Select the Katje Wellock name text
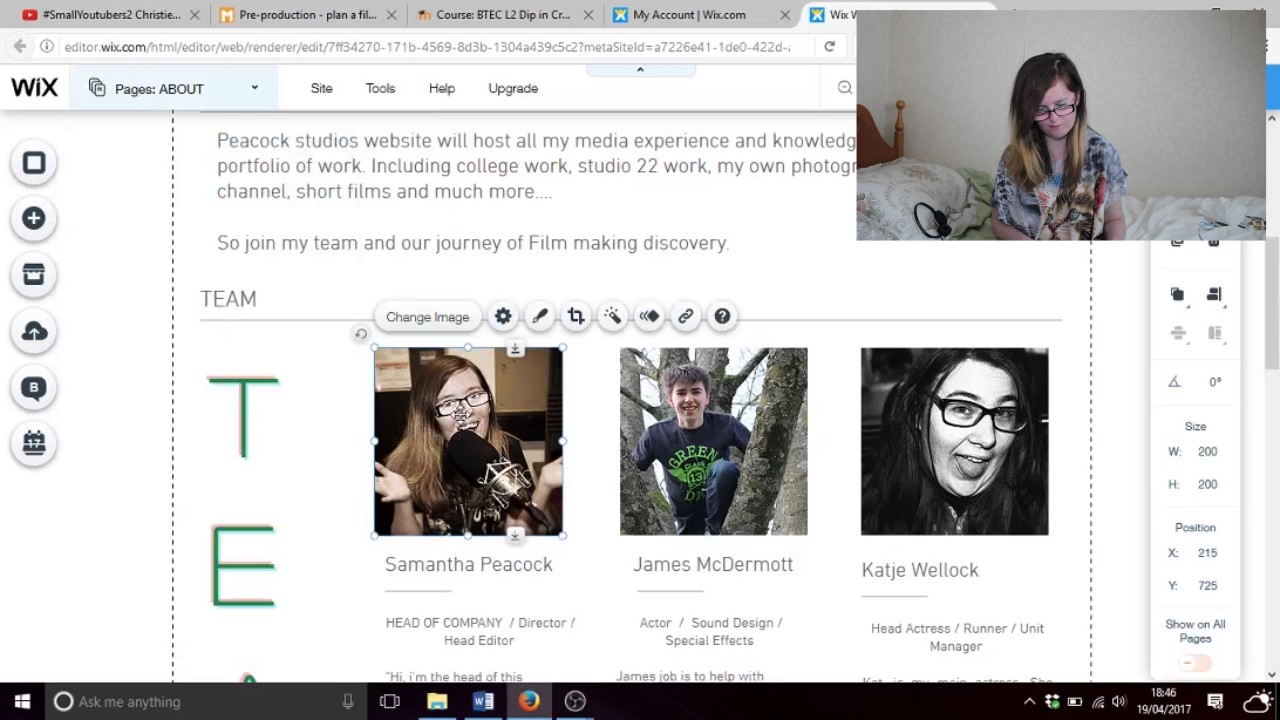The image size is (1280, 720). click(920, 570)
